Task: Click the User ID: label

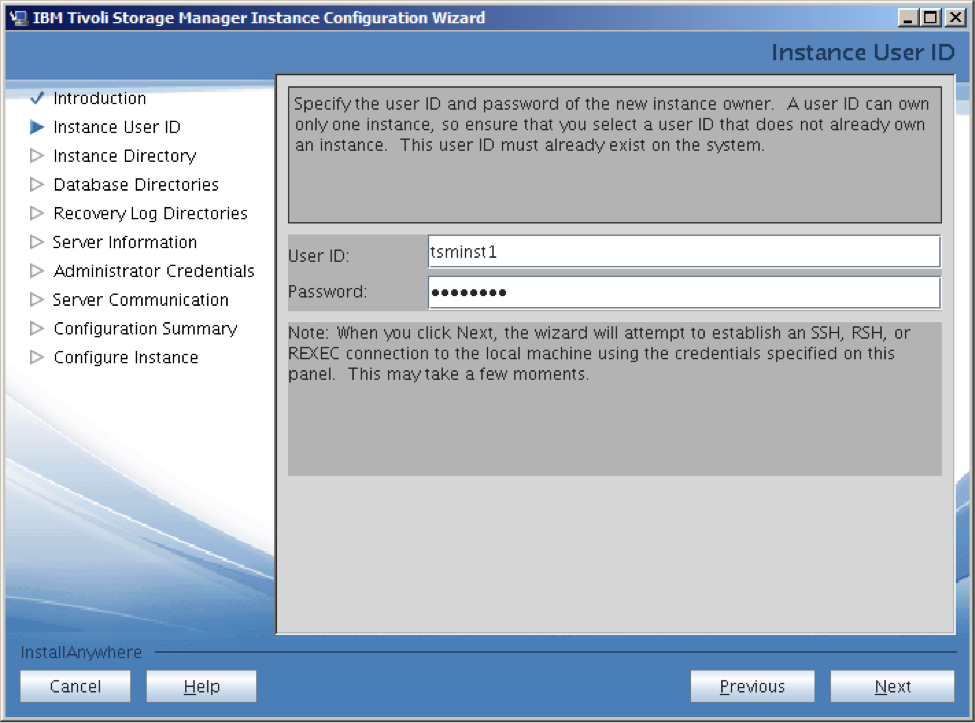Action: coord(319,256)
